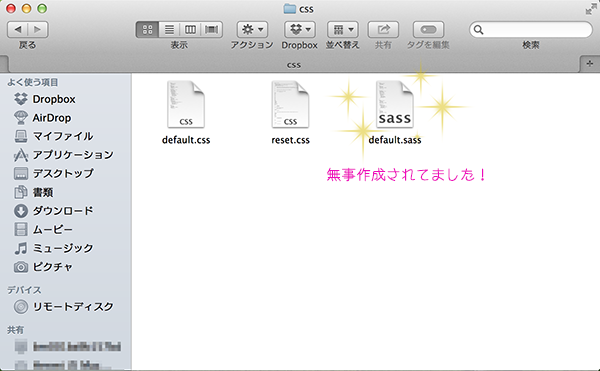The width and height of the screenshot is (600, 371).
Task: Click the よく使う項目 sidebar heading
Action: pyautogui.click(x=33, y=82)
